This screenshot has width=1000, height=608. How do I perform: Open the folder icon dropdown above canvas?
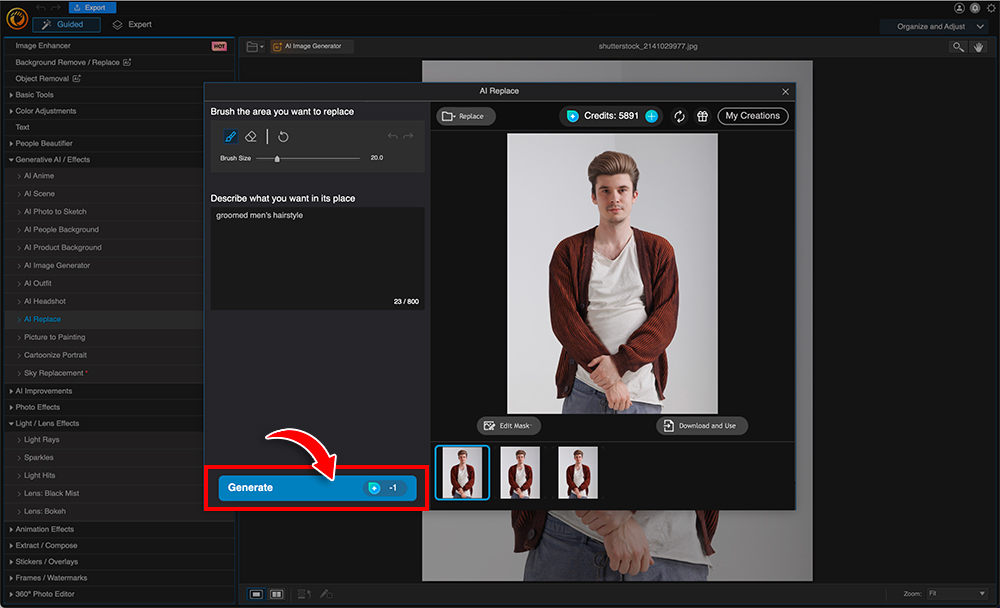coord(254,47)
